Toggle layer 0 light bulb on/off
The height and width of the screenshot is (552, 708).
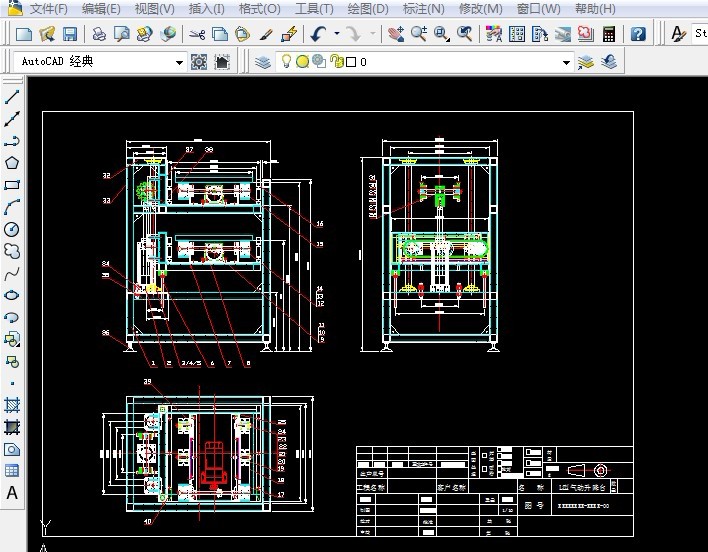pyautogui.click(x=285, y=62)
